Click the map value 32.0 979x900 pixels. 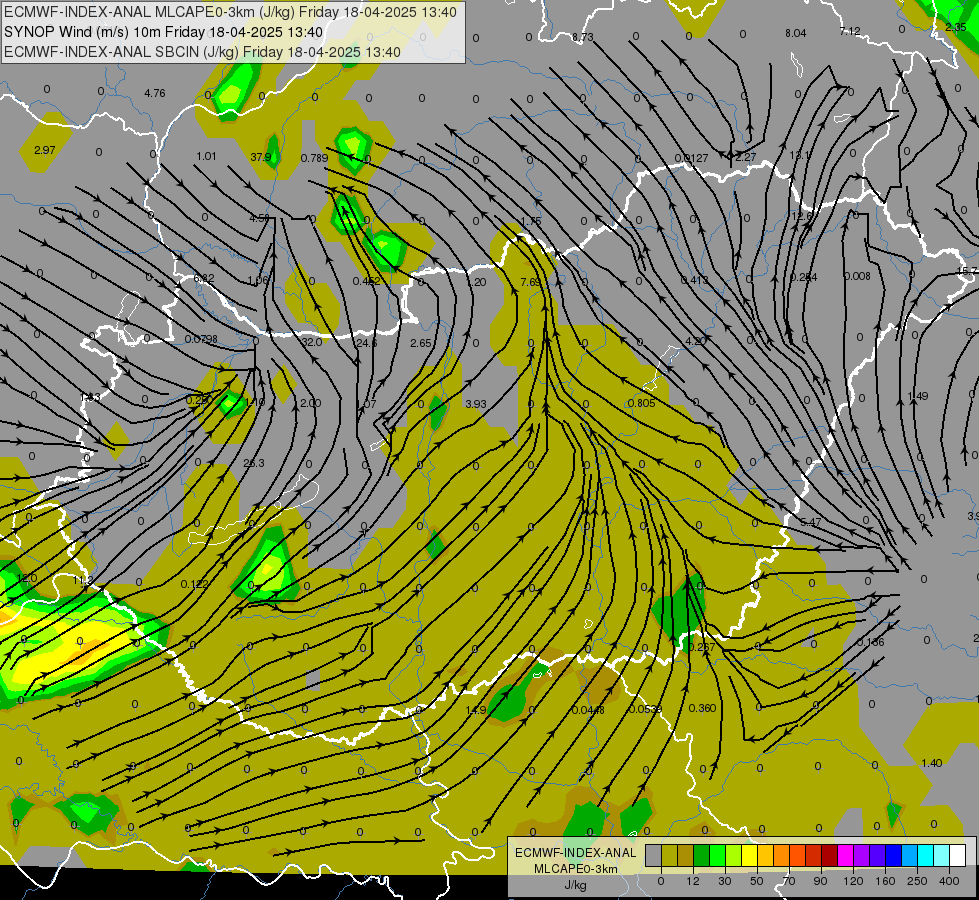click(x=312, y=342)
